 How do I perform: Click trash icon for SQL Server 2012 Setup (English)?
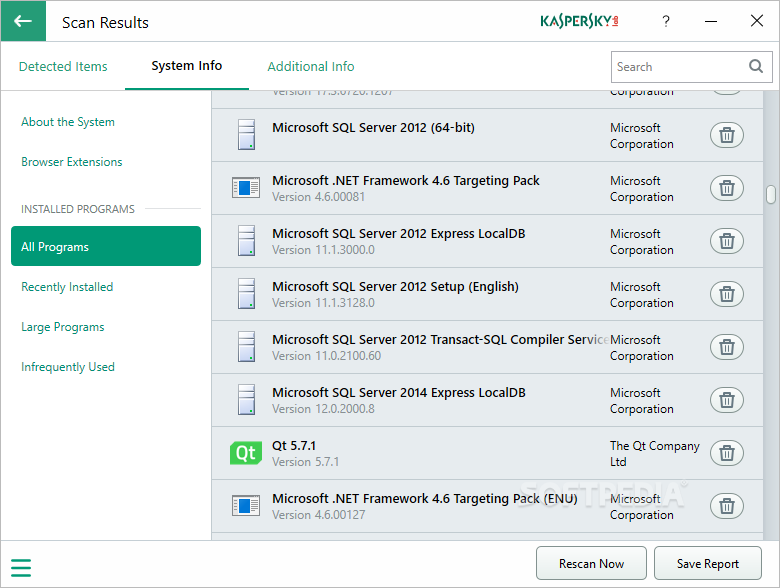(x=727, y=294)
